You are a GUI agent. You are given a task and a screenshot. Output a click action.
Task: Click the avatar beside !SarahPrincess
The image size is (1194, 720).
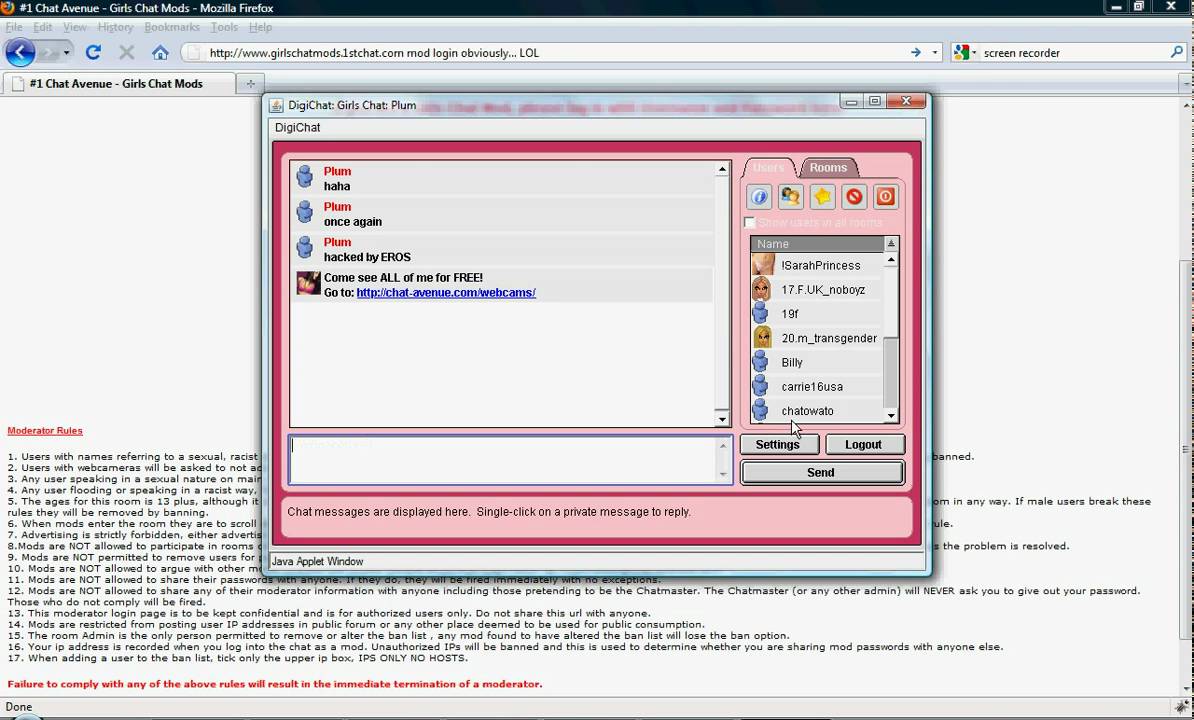tap(762, 265)
